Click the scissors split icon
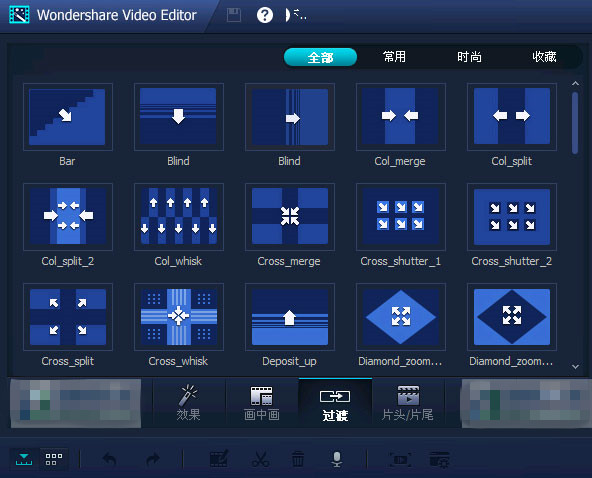The image size is (592, 478). (260, 459)
